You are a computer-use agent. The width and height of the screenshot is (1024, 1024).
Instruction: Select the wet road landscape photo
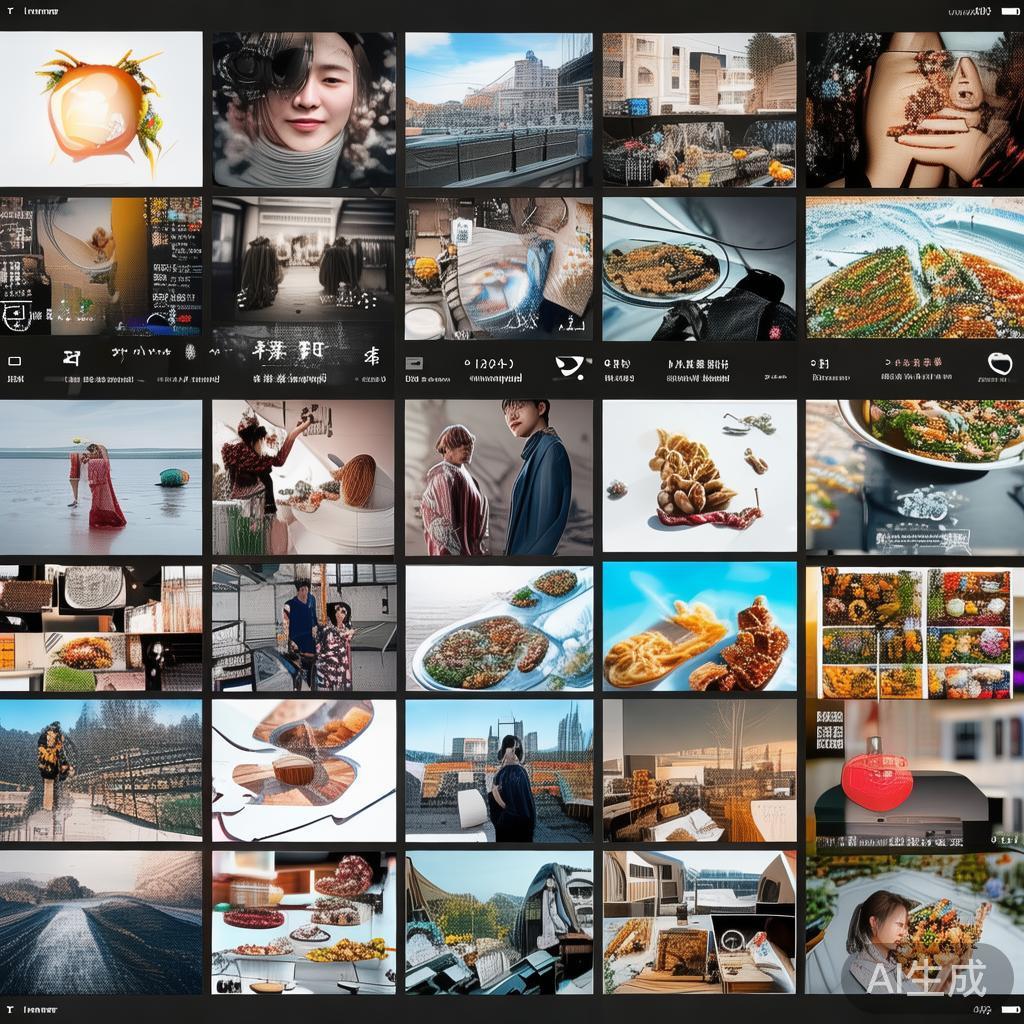click(100, 921)
